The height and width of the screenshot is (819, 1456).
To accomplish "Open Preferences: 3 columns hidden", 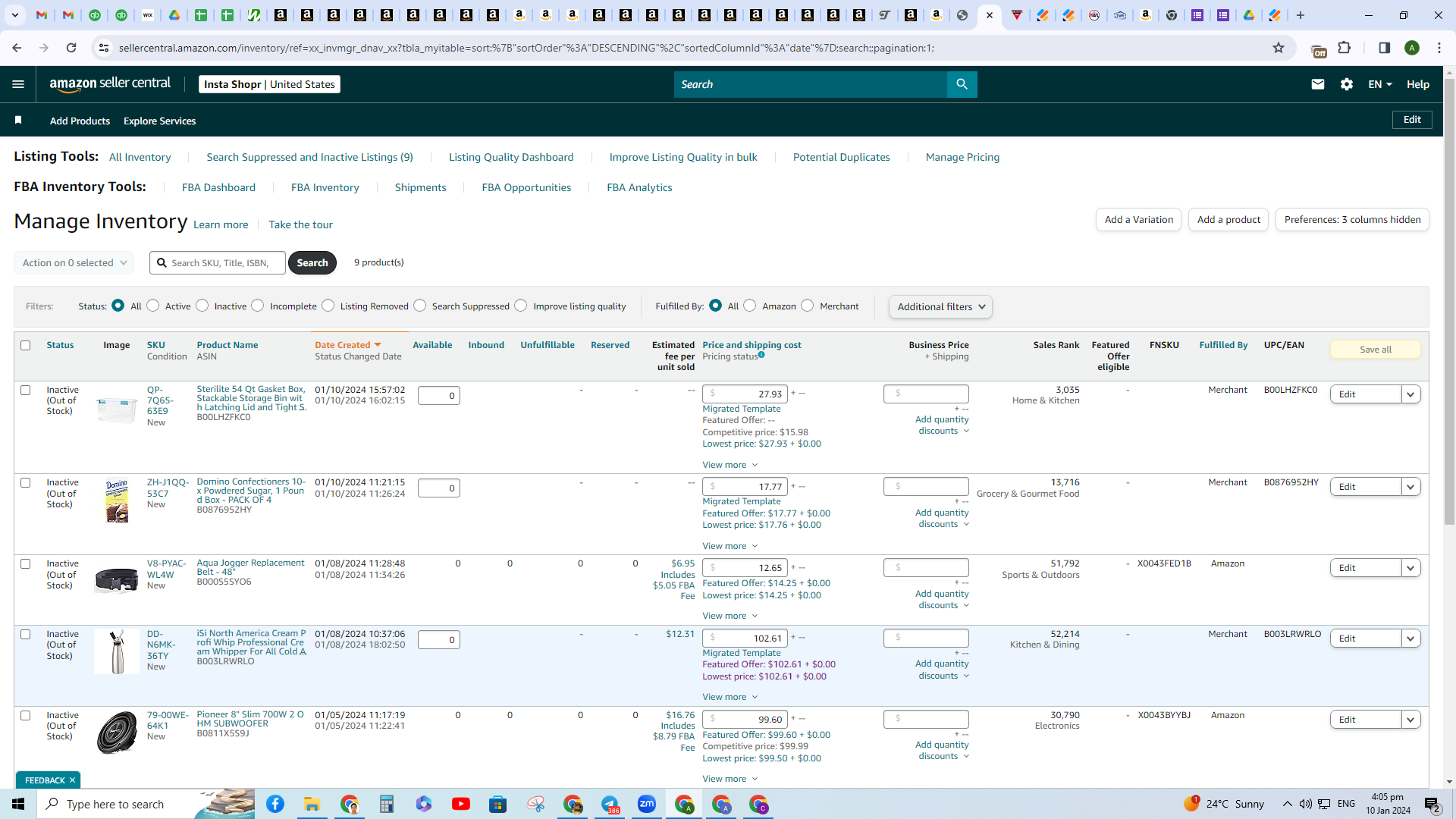I will 1352,220.
